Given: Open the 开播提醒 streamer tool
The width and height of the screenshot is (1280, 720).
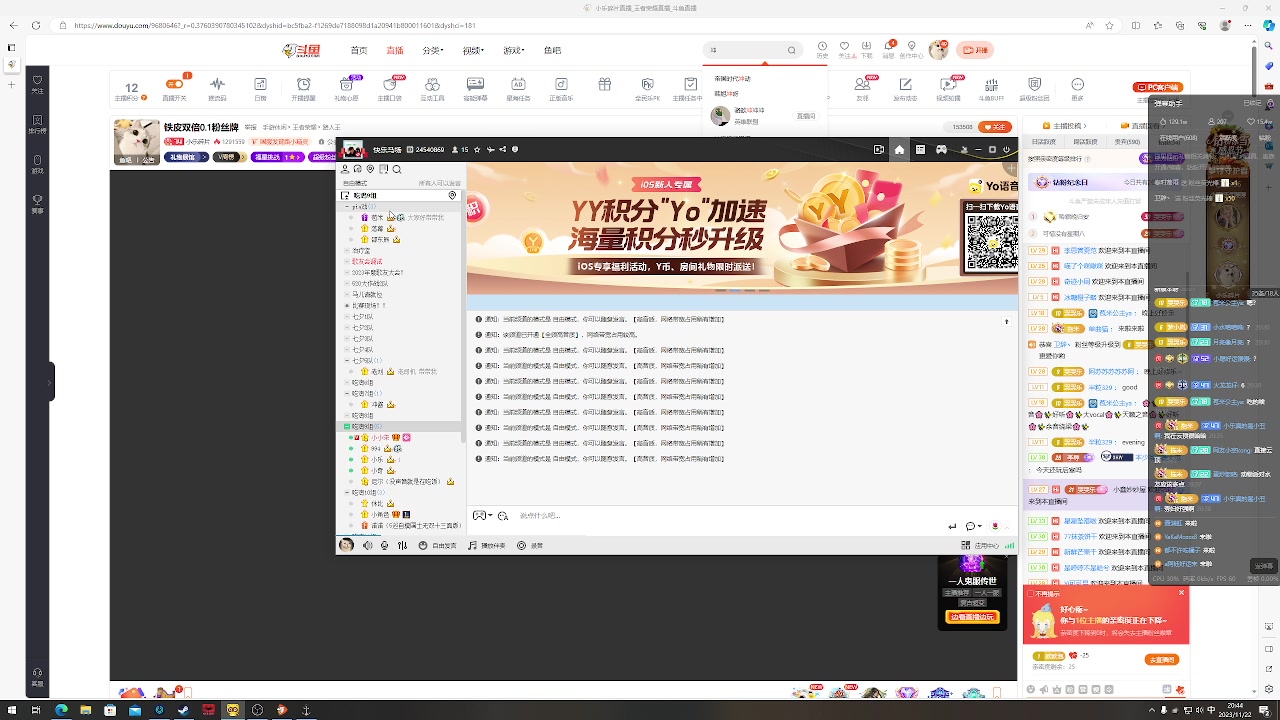Looking at the screenshot, I should [303, 88].
